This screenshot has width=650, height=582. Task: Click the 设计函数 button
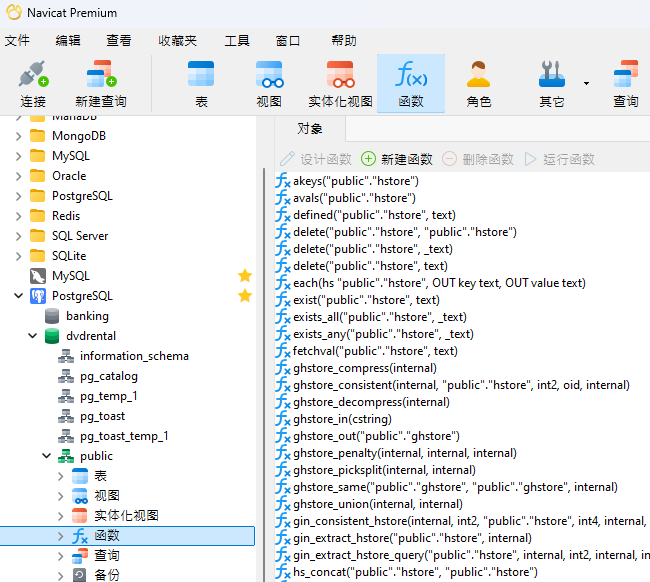click(315, 159)
